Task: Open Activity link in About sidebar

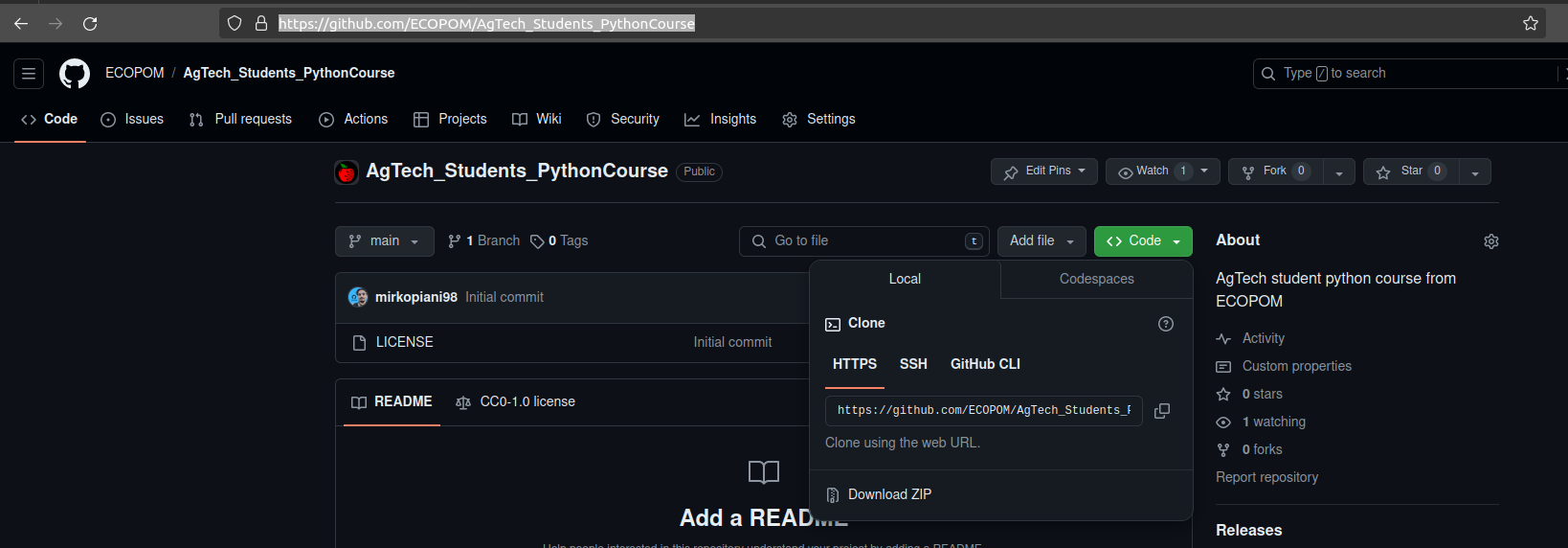Action: pyautogui.click(x=1264, y=338)
